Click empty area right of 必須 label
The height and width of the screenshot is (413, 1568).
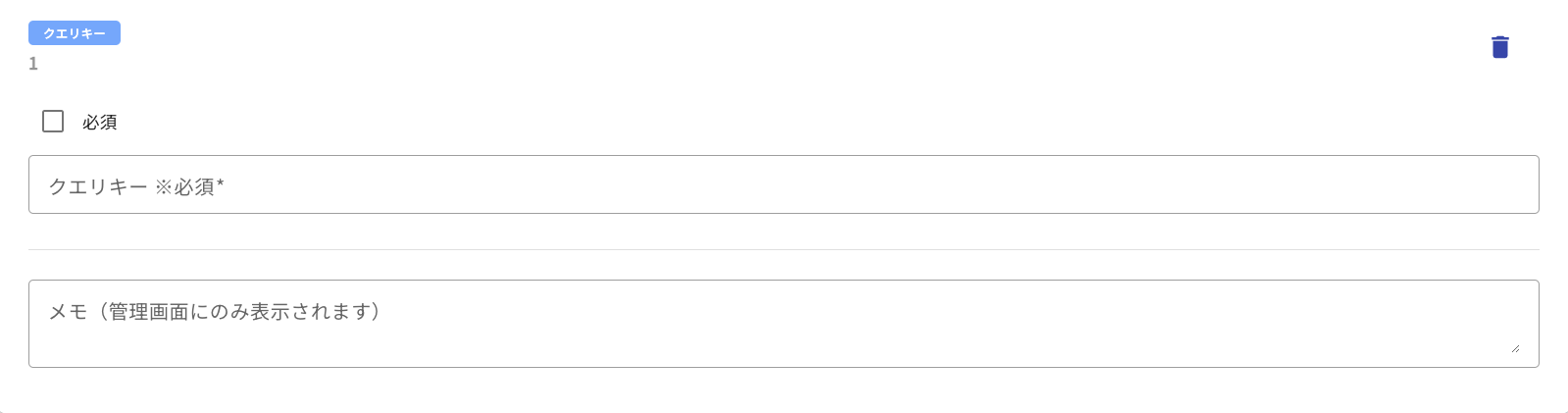tap(784, 122)
